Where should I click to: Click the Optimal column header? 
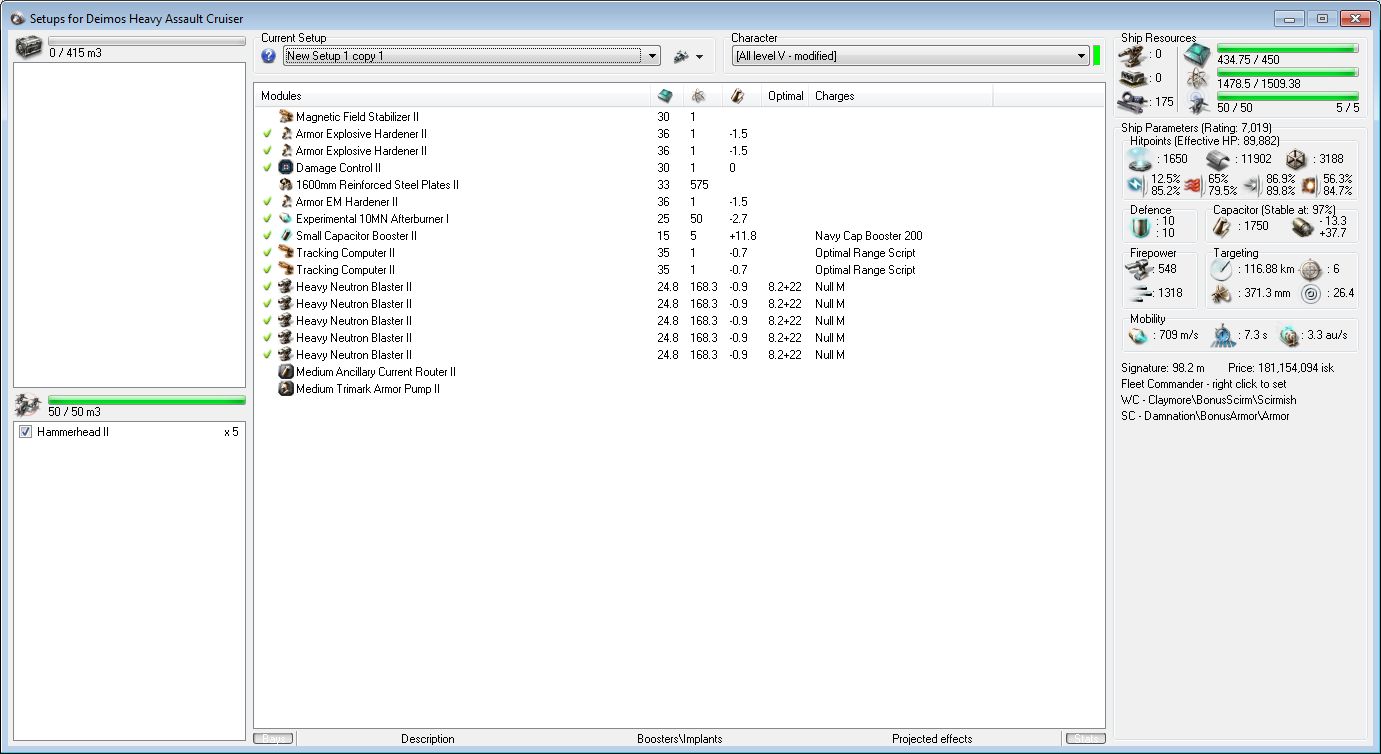point(785,96)
